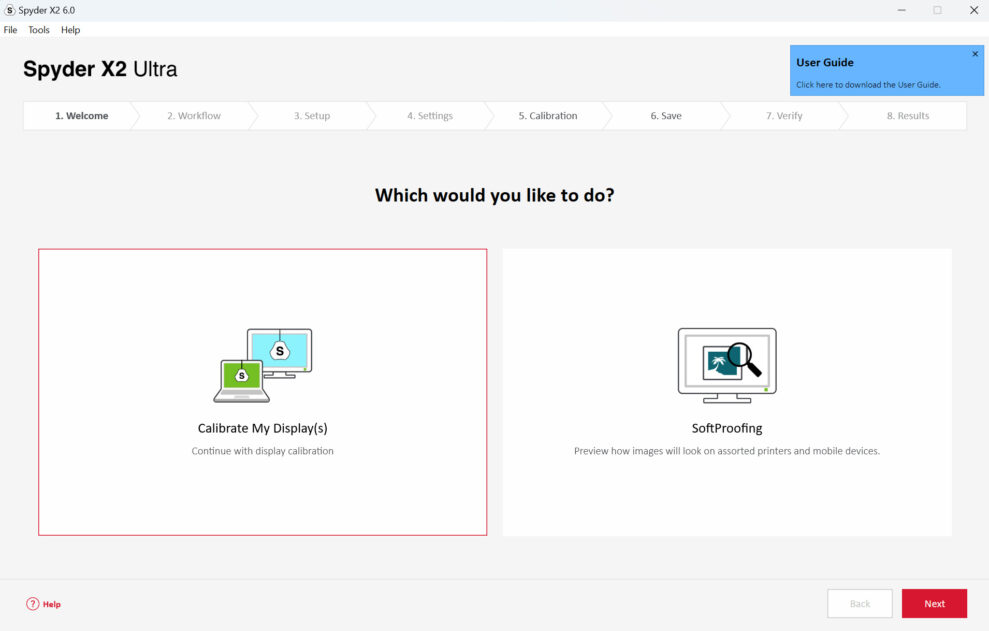Go to the 2. Workflow step
The height and width of the screenshot is (631, 989).
(x=194, y=116)
